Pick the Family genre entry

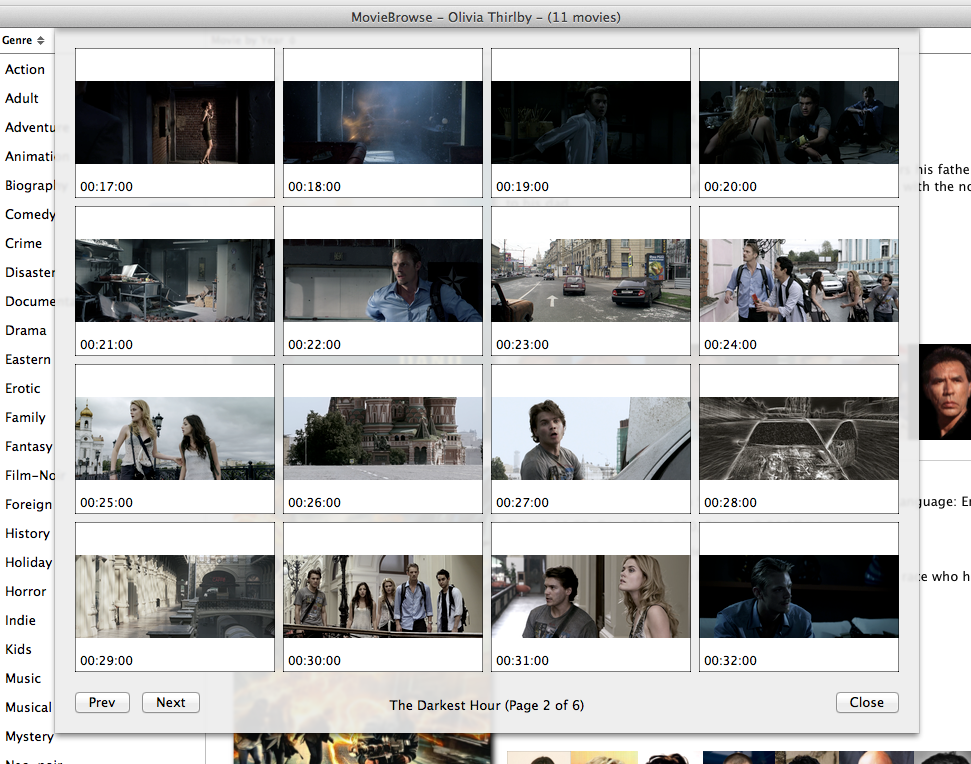point(26,418)
